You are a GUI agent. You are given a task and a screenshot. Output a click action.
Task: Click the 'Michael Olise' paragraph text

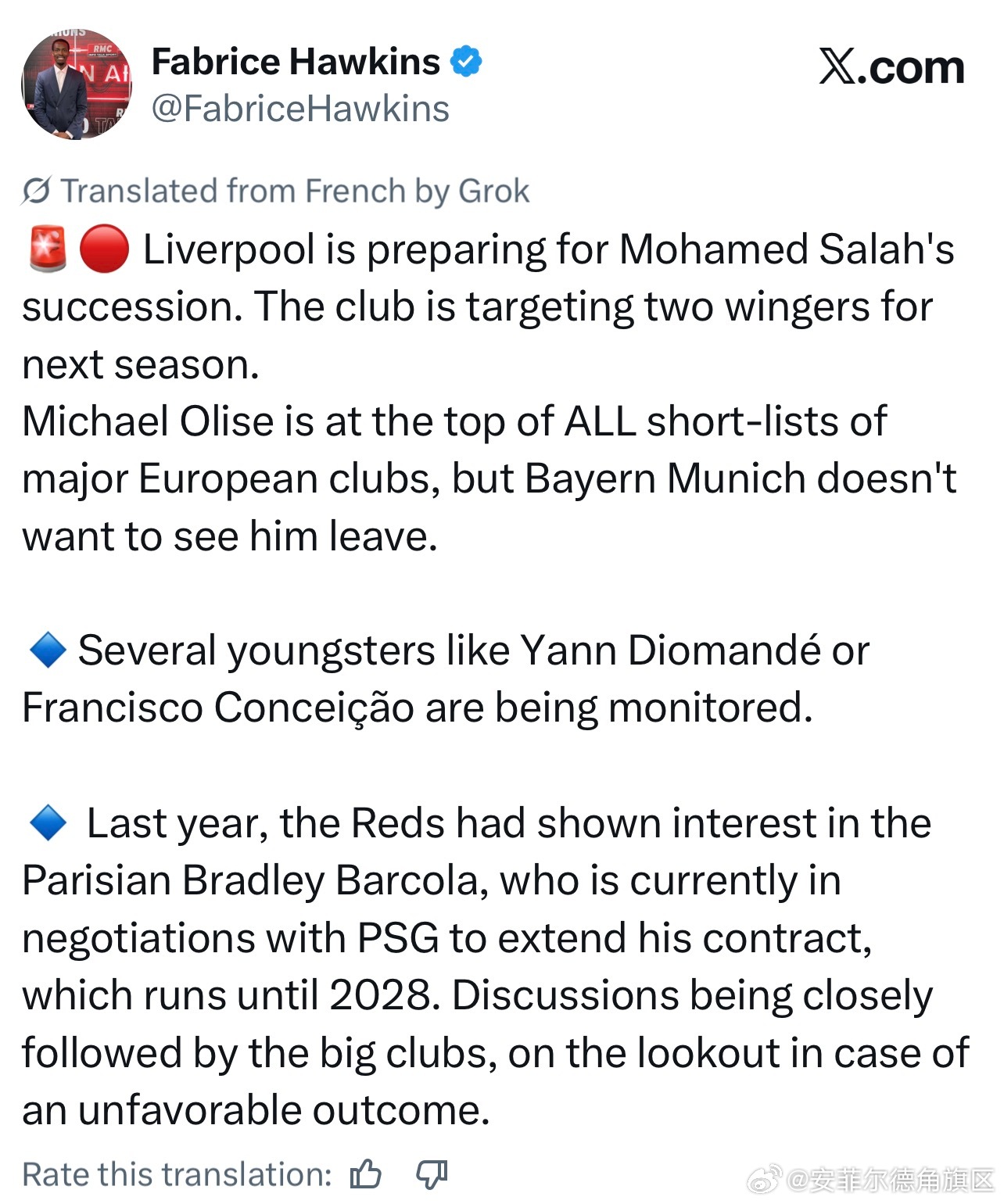coord(454,421)
